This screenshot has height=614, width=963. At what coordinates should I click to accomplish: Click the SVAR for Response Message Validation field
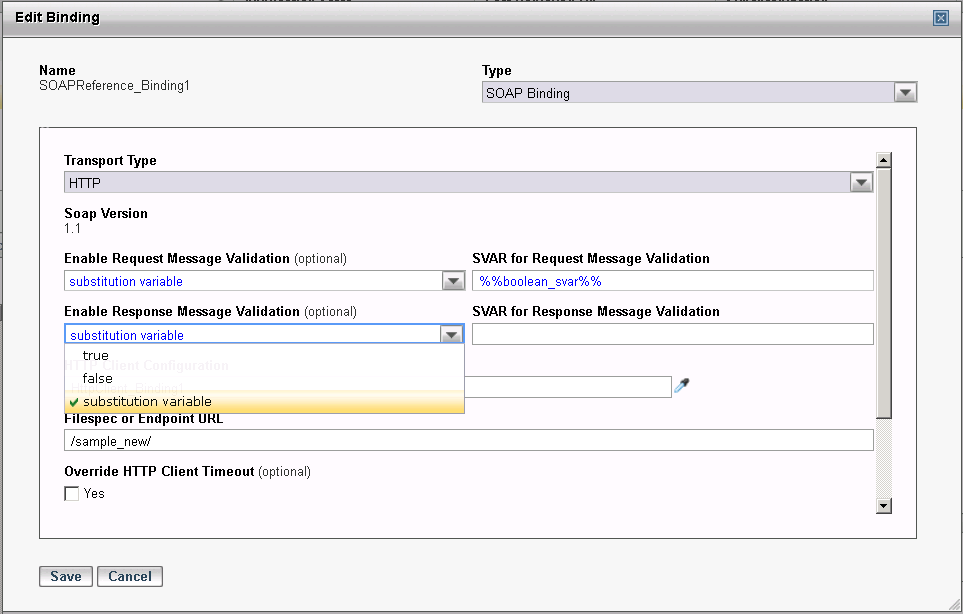click(x=672, y=334)
